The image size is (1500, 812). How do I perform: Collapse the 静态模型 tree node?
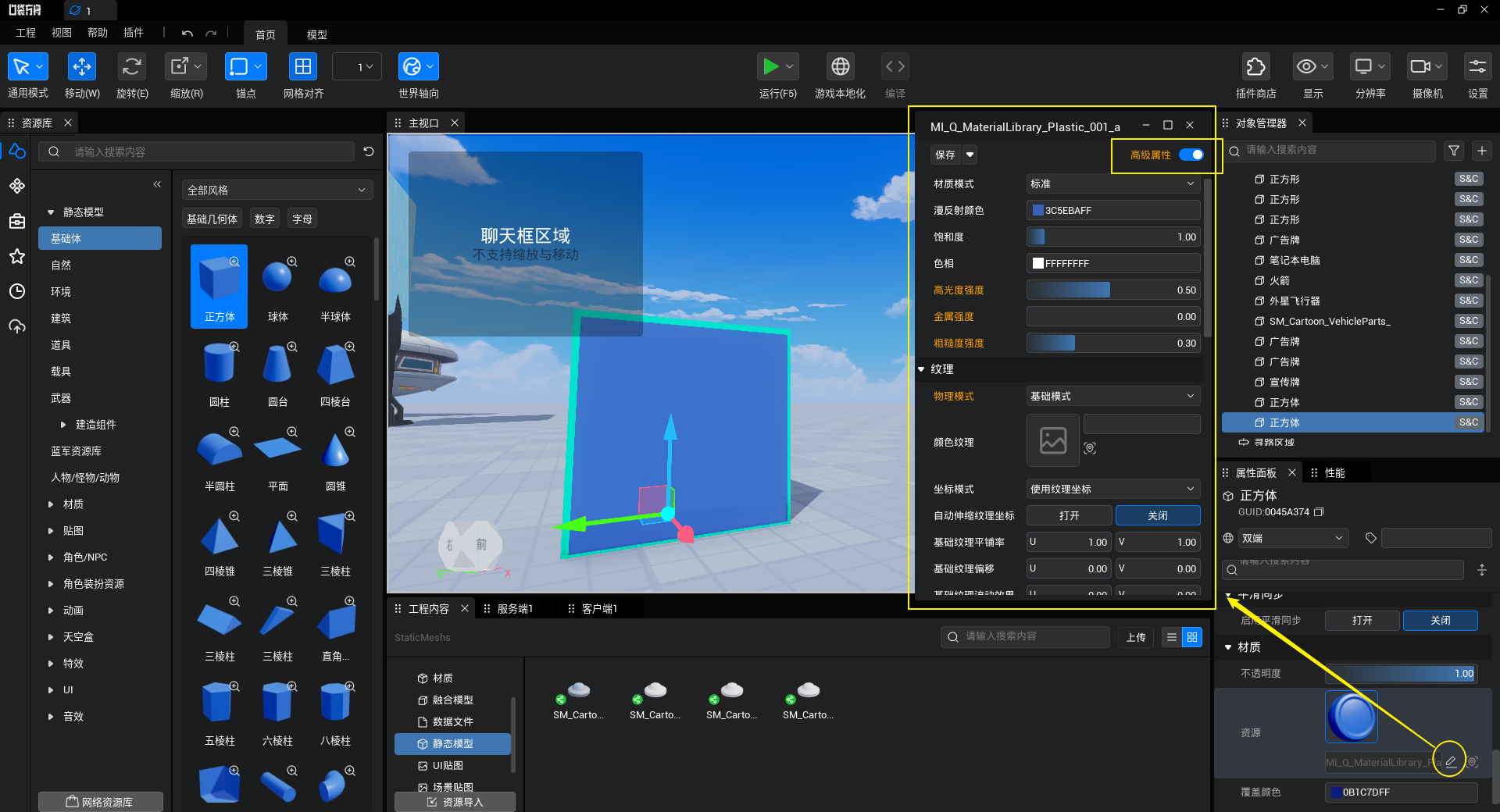click(x=51, y=212)
